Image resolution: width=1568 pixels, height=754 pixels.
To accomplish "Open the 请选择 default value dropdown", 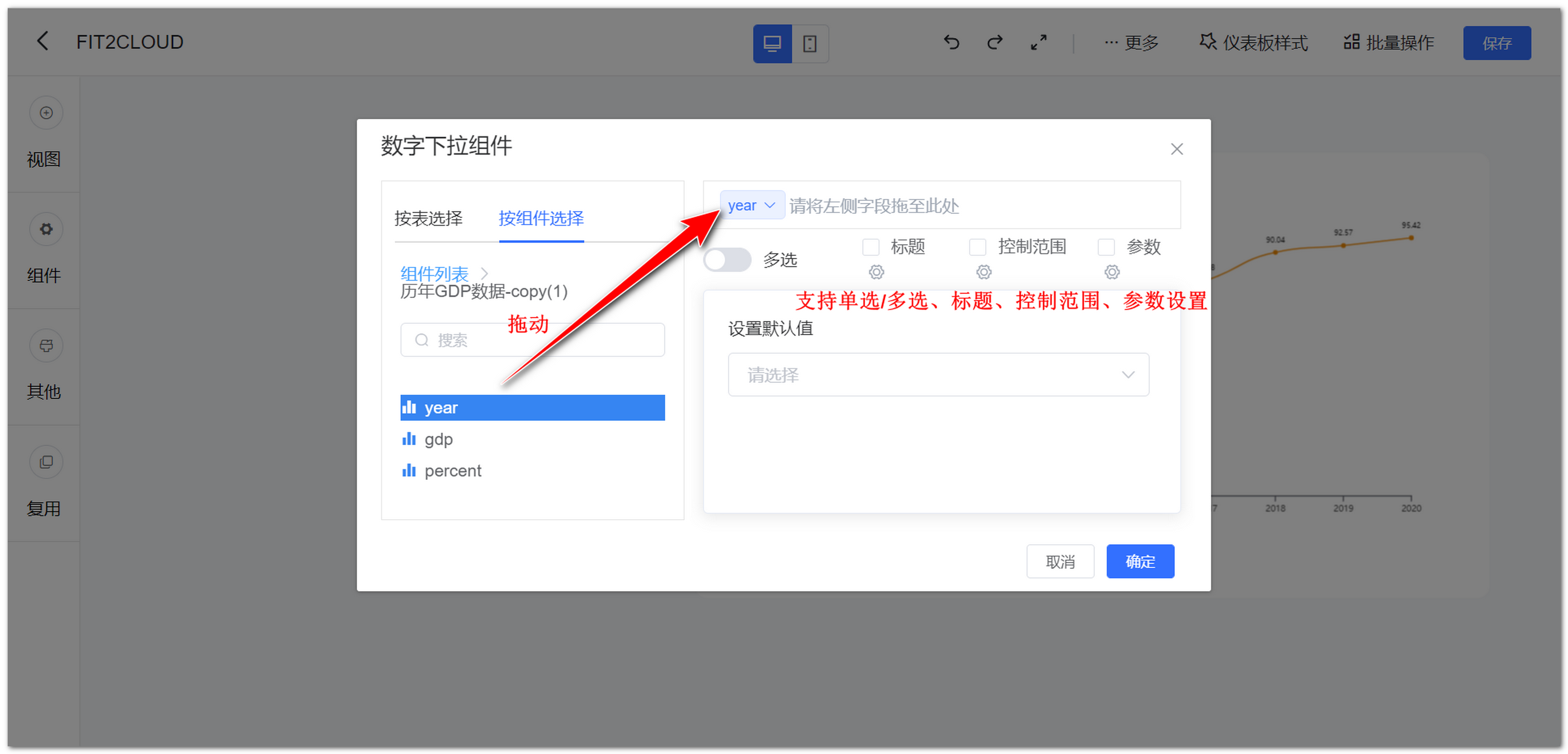I will 938,375.
